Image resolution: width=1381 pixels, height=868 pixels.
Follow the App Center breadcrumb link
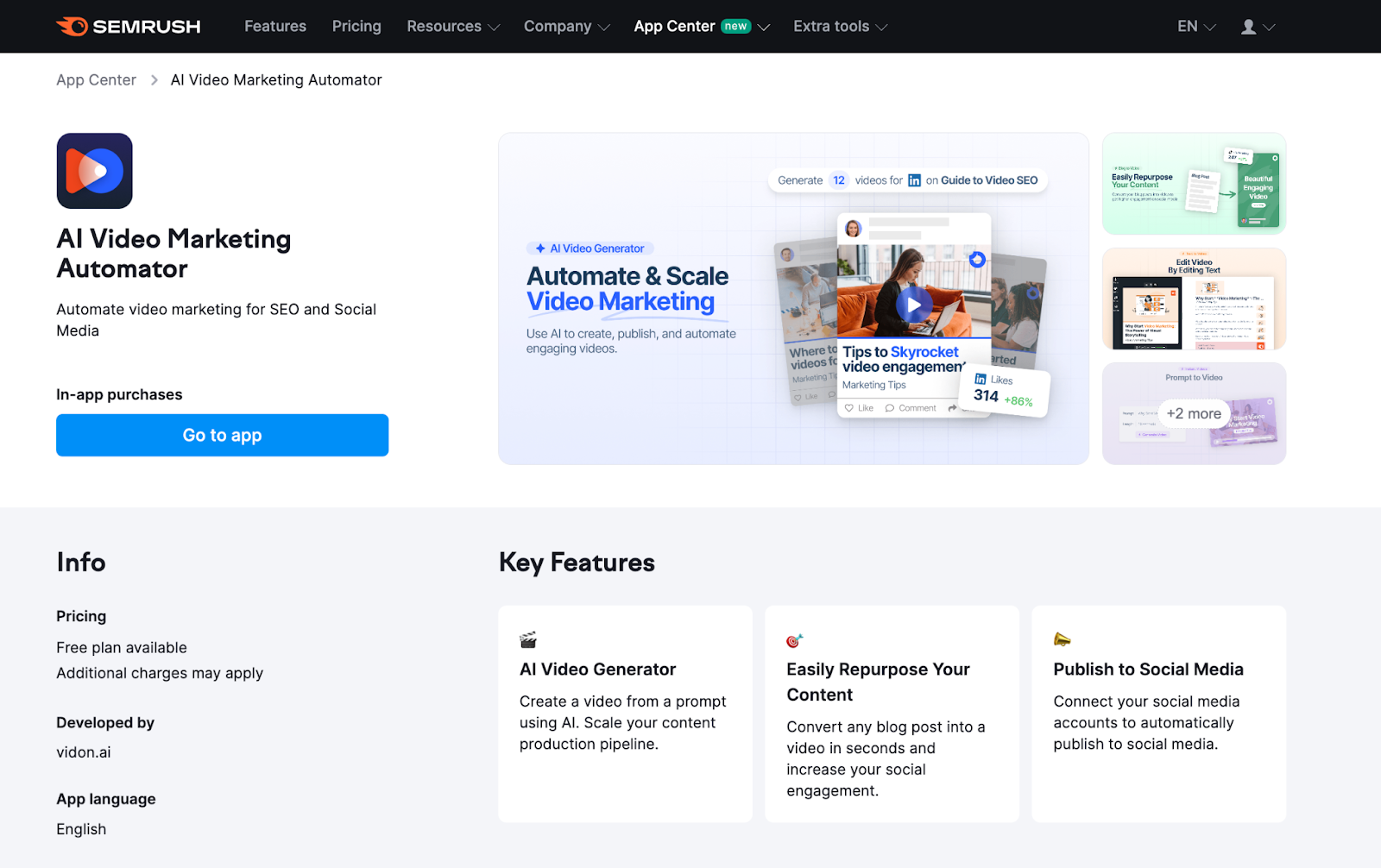tap(96, 79)
